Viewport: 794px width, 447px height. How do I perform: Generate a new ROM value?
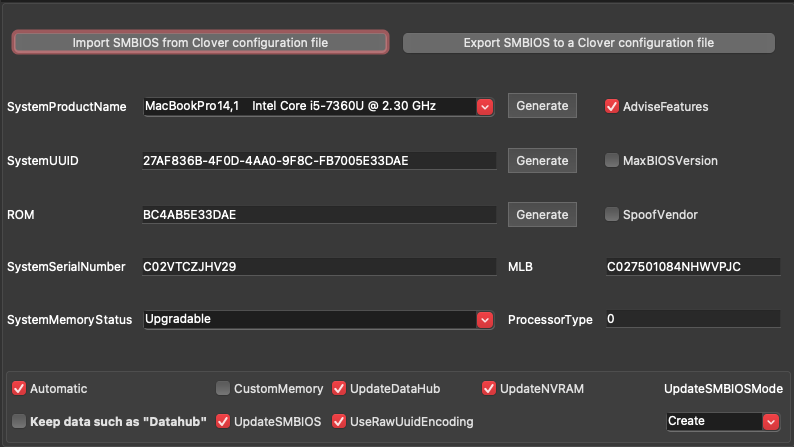tap(542, 214)
